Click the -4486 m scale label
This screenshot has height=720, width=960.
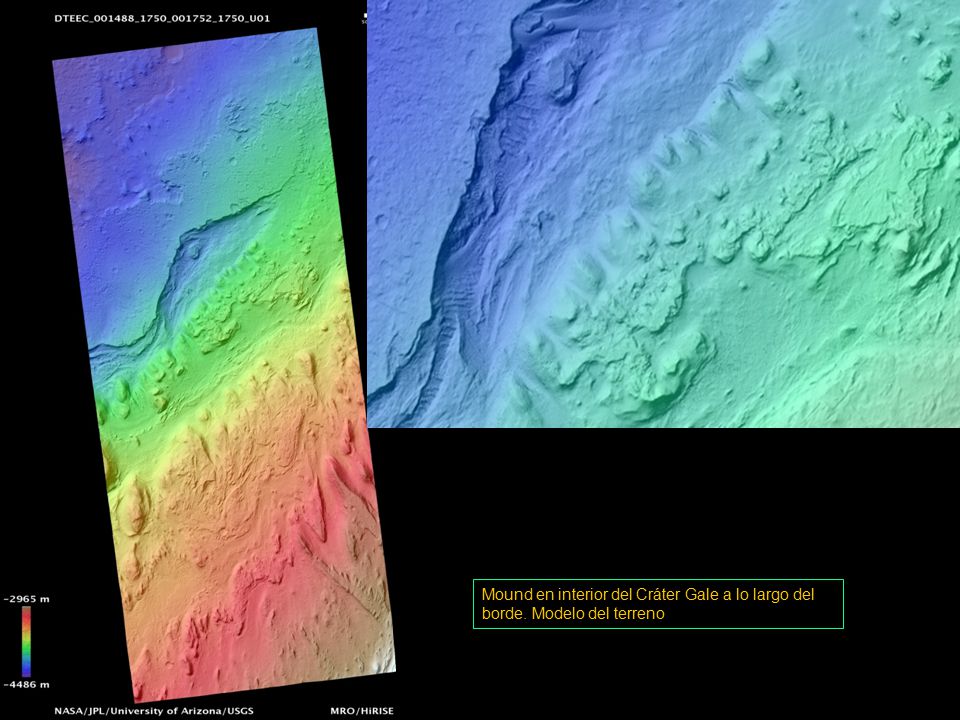click(26, 684)
